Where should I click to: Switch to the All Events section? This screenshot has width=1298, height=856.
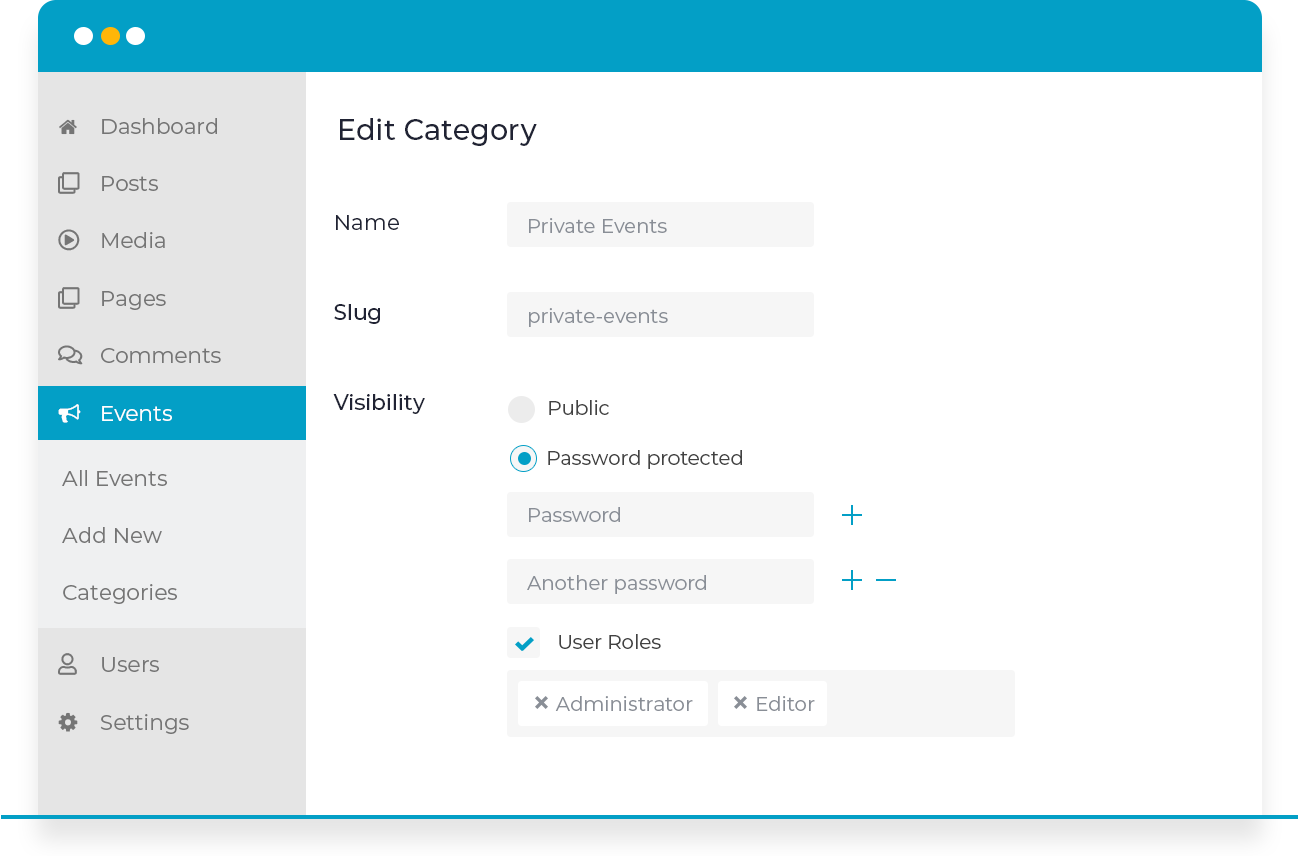pyautogui.click(x=114, y=478)
